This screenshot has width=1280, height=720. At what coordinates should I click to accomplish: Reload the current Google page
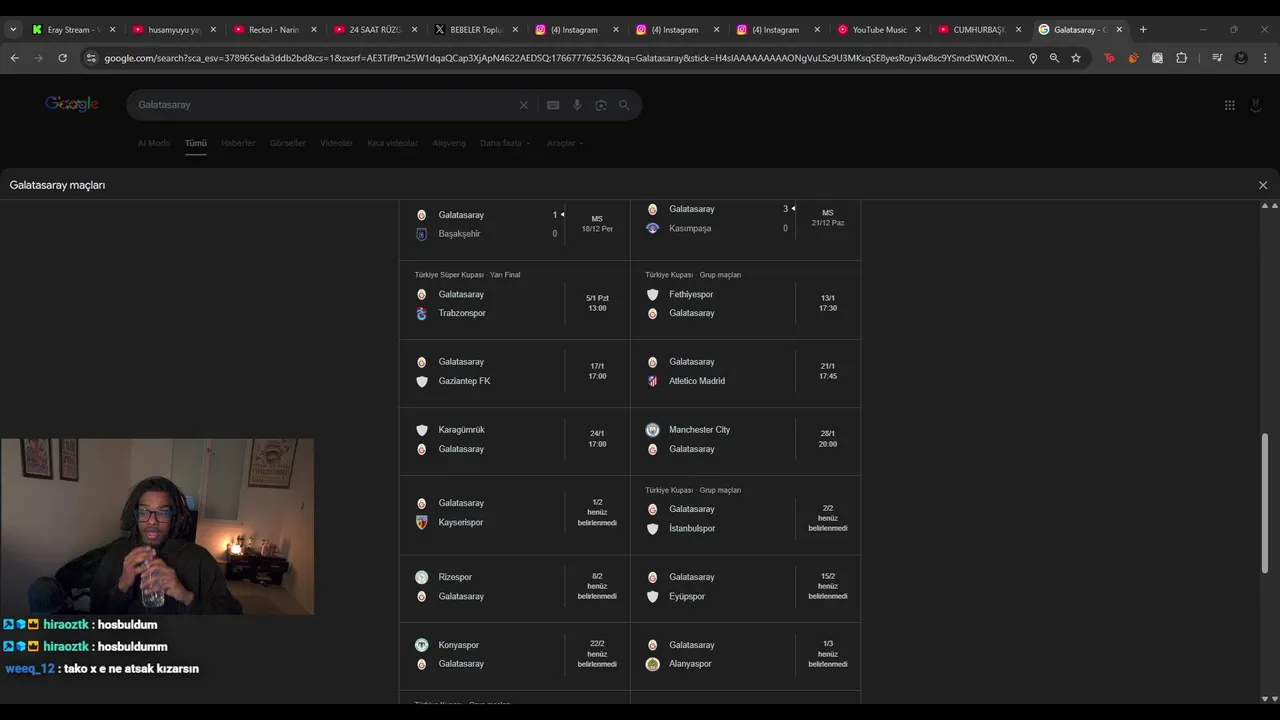coord(62,58)
